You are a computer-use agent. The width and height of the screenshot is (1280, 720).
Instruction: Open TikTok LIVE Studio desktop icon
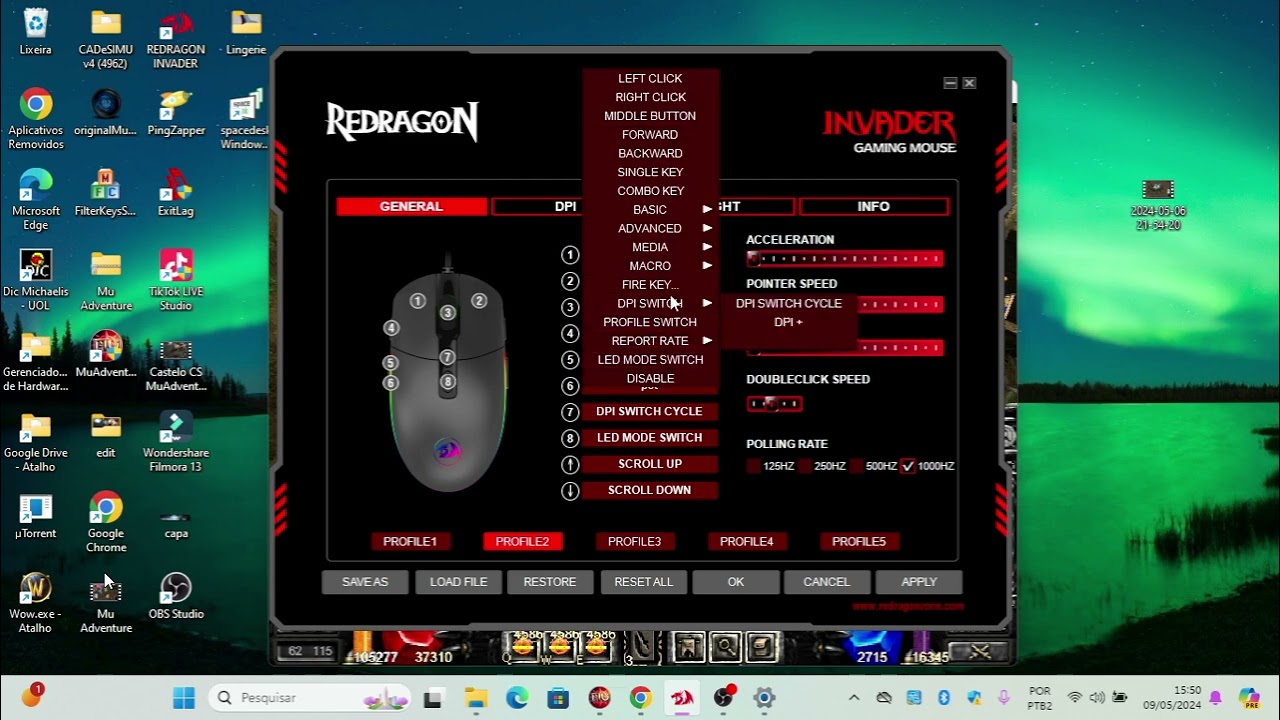click(x=176, y=280)
